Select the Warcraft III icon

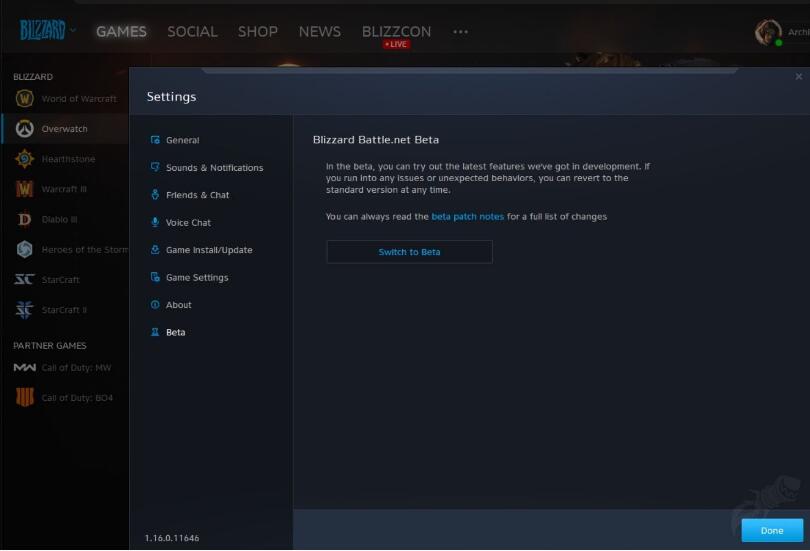(24, 189)
